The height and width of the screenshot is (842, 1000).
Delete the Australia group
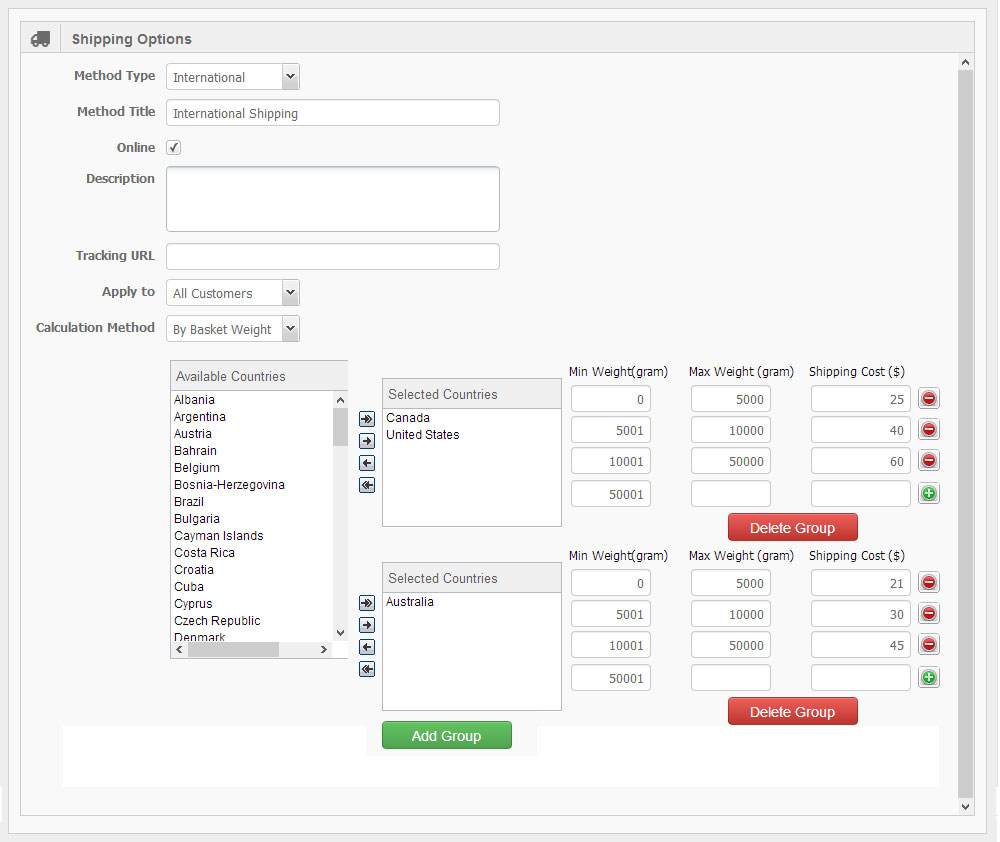tap(793, 711)
